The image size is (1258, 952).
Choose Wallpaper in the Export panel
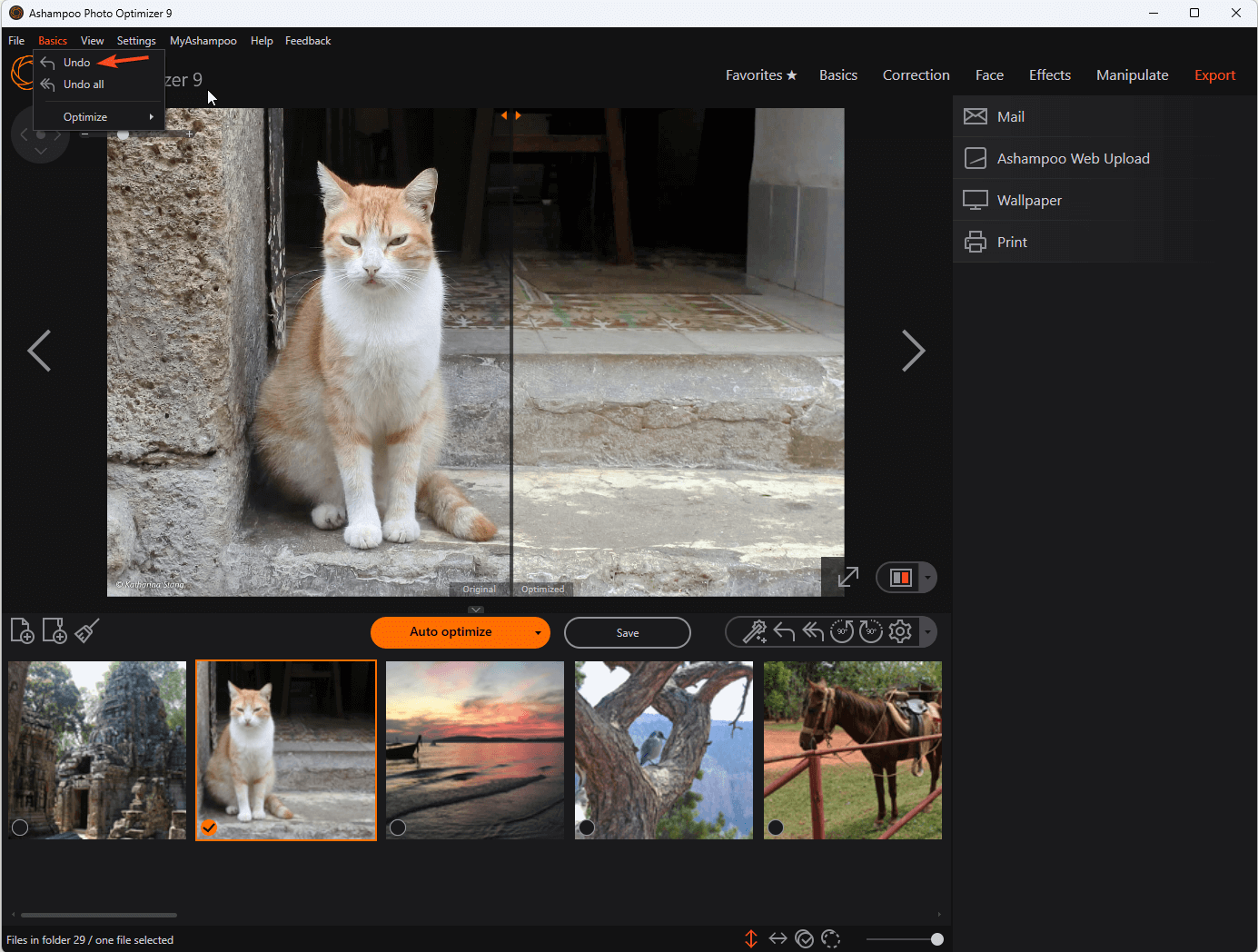coord(1029,201)
